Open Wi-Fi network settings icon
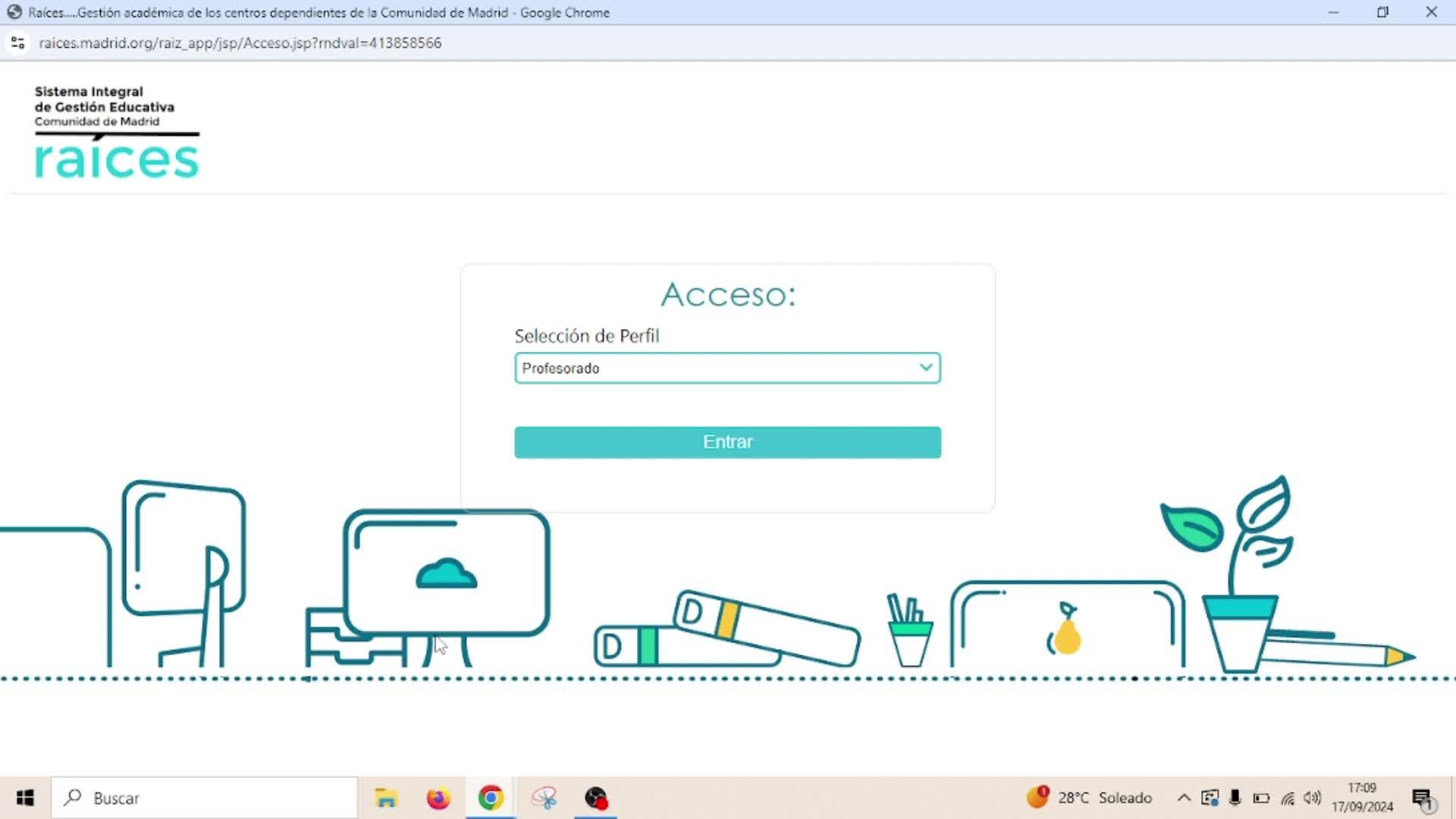Viewport: 1456px width, 819px height. [x=1288, y=798]
